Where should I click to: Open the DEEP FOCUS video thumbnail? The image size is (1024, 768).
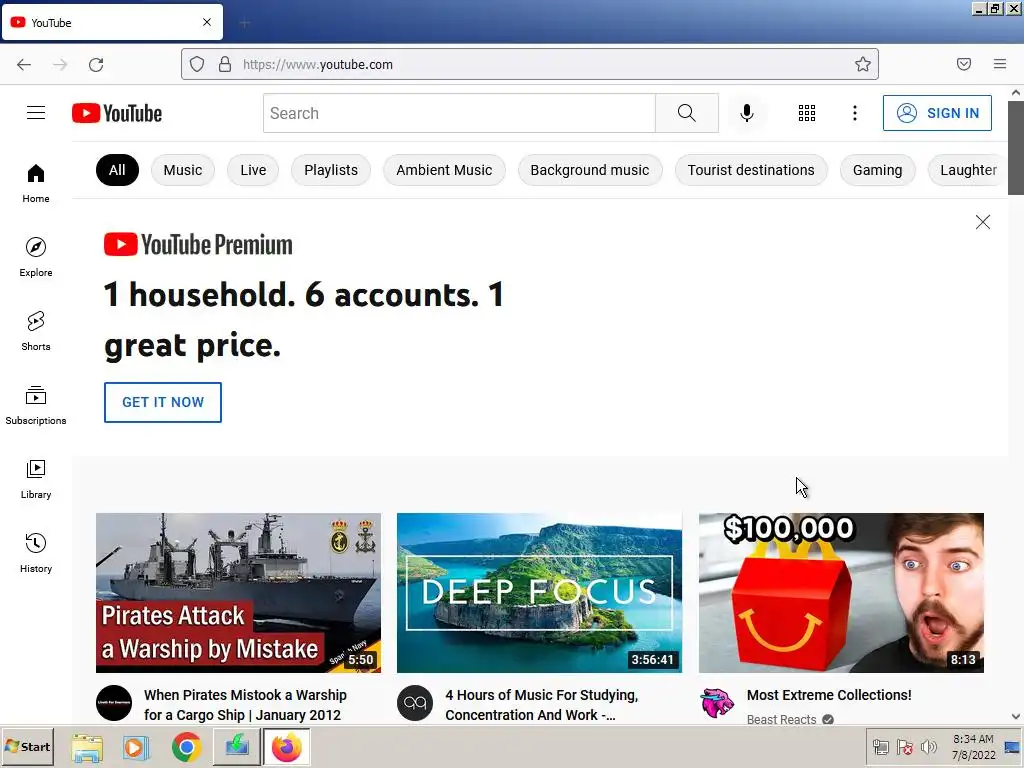click(539, 593)
